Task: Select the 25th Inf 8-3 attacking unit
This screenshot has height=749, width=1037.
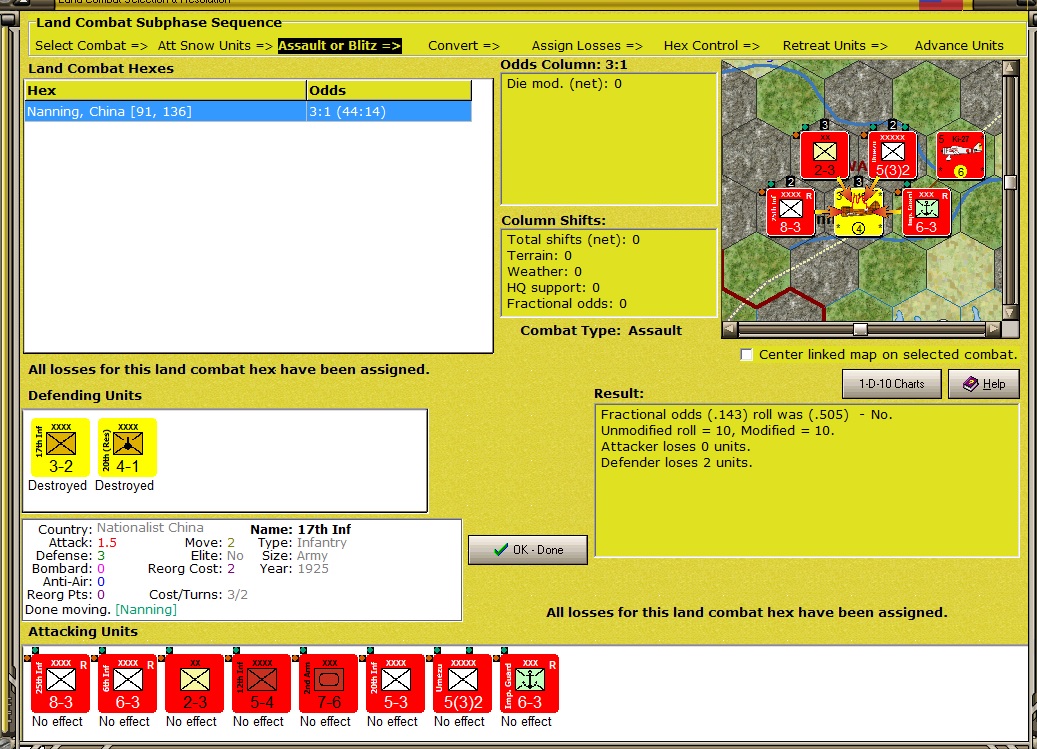Action: [61, 683]
